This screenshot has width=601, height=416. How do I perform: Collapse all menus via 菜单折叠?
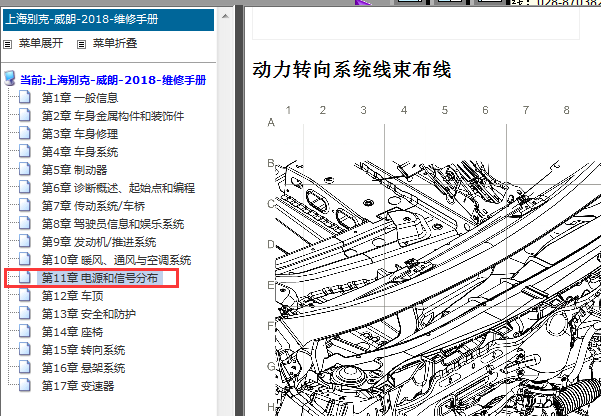pyautogui.click(x=115, y=43)
